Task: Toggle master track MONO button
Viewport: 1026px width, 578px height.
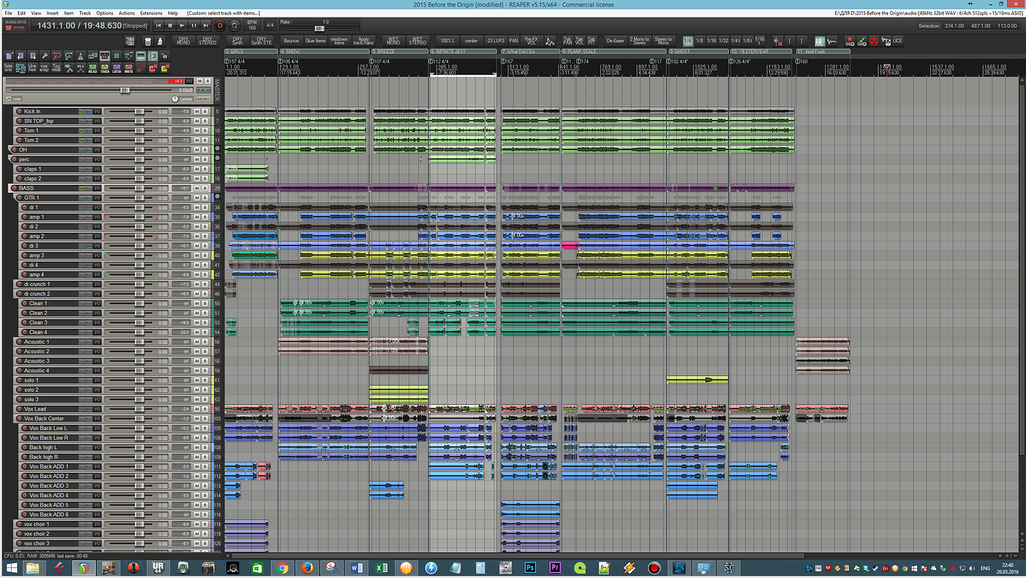Action: (x=203, y=99)
